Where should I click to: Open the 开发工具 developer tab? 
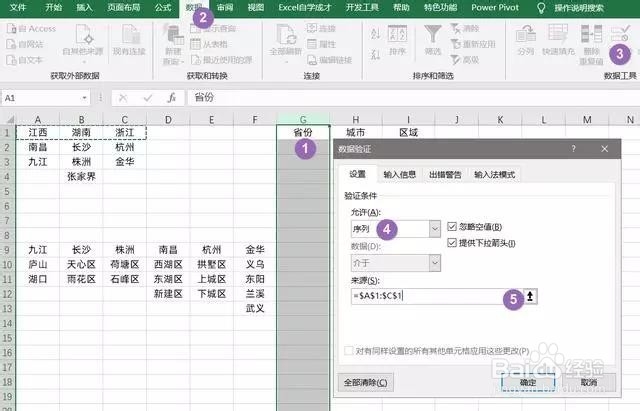362,8
